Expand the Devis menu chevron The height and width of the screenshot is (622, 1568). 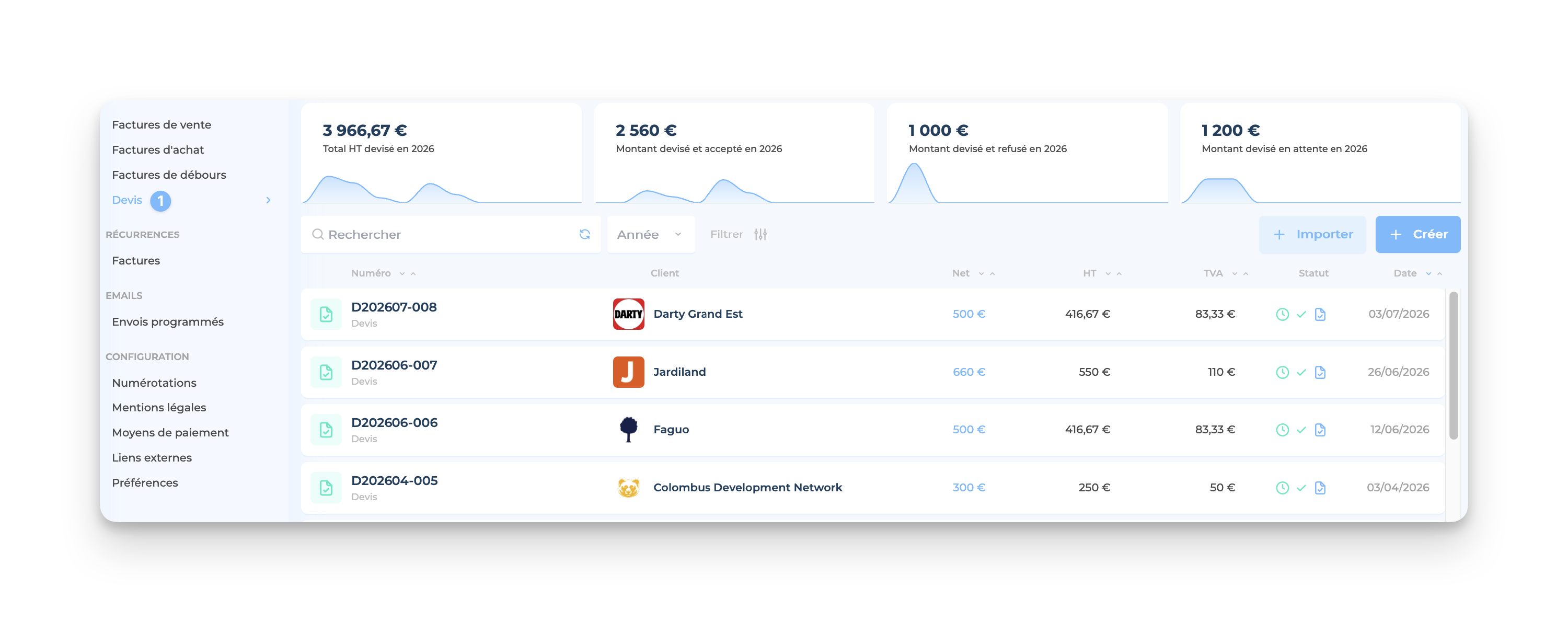pos(269,200)
